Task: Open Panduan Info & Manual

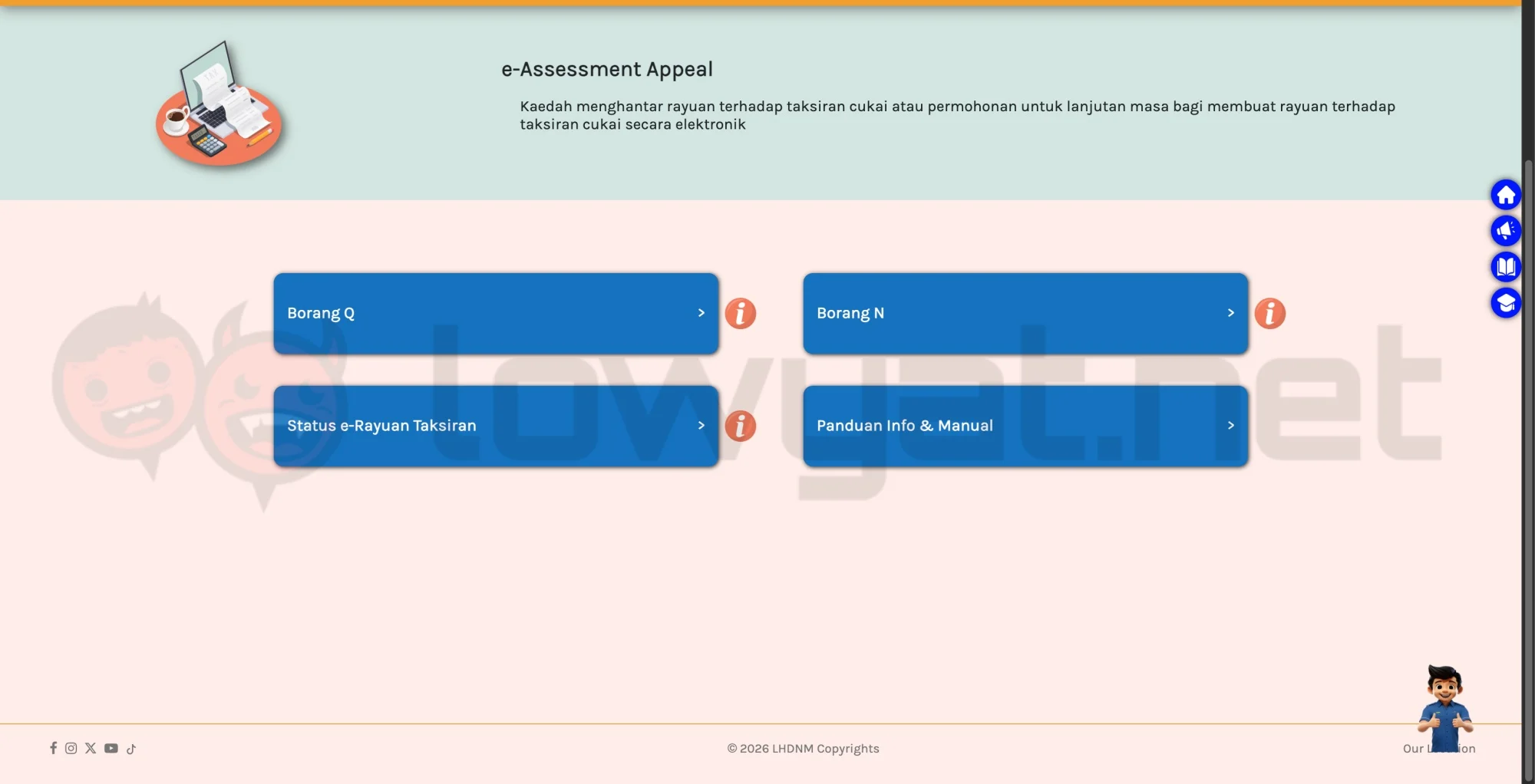Action: pyautogui.click(x=1025, y=426)
